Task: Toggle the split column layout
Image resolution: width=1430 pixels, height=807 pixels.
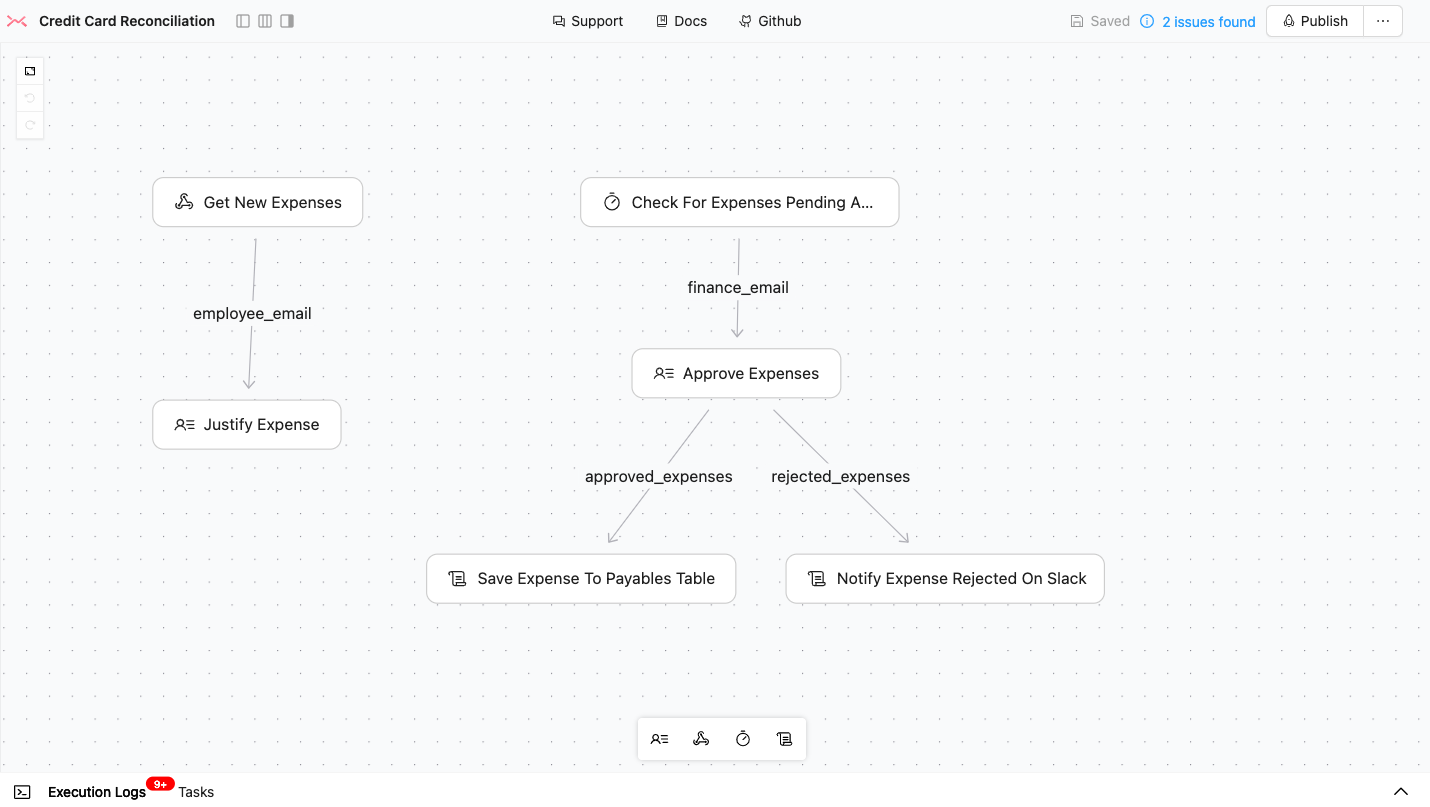Action: [x=265, y=21]
